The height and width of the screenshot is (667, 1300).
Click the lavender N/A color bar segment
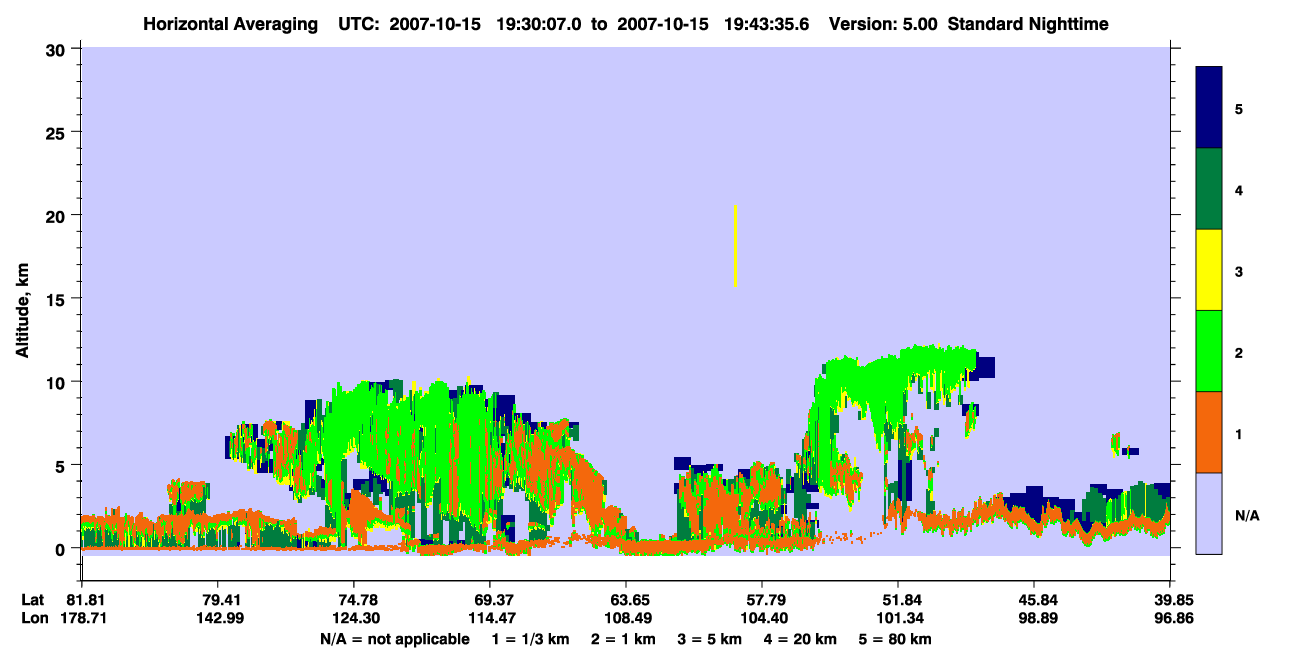[x=1209, y=513]
